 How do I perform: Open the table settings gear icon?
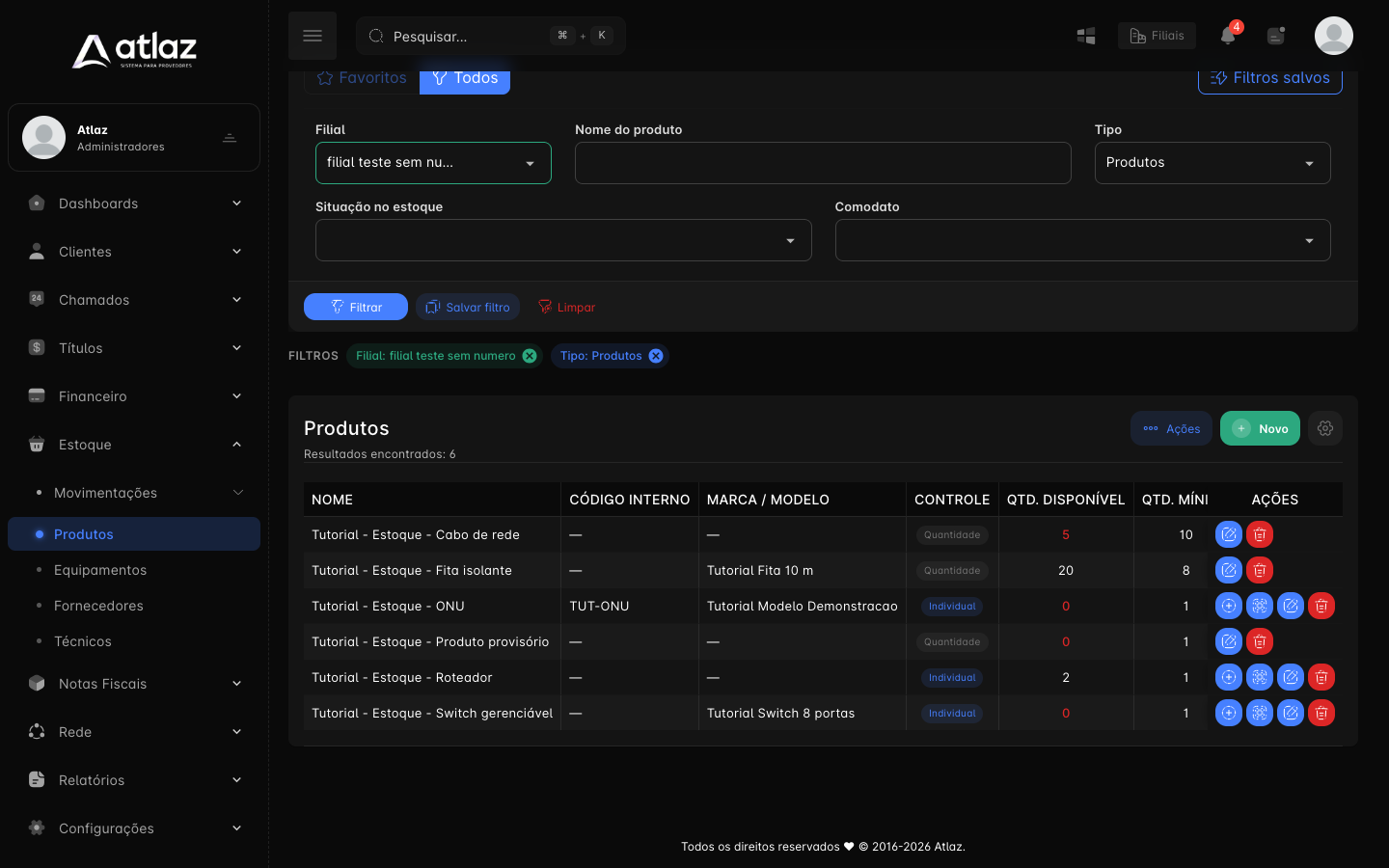tap(1325, 428)
